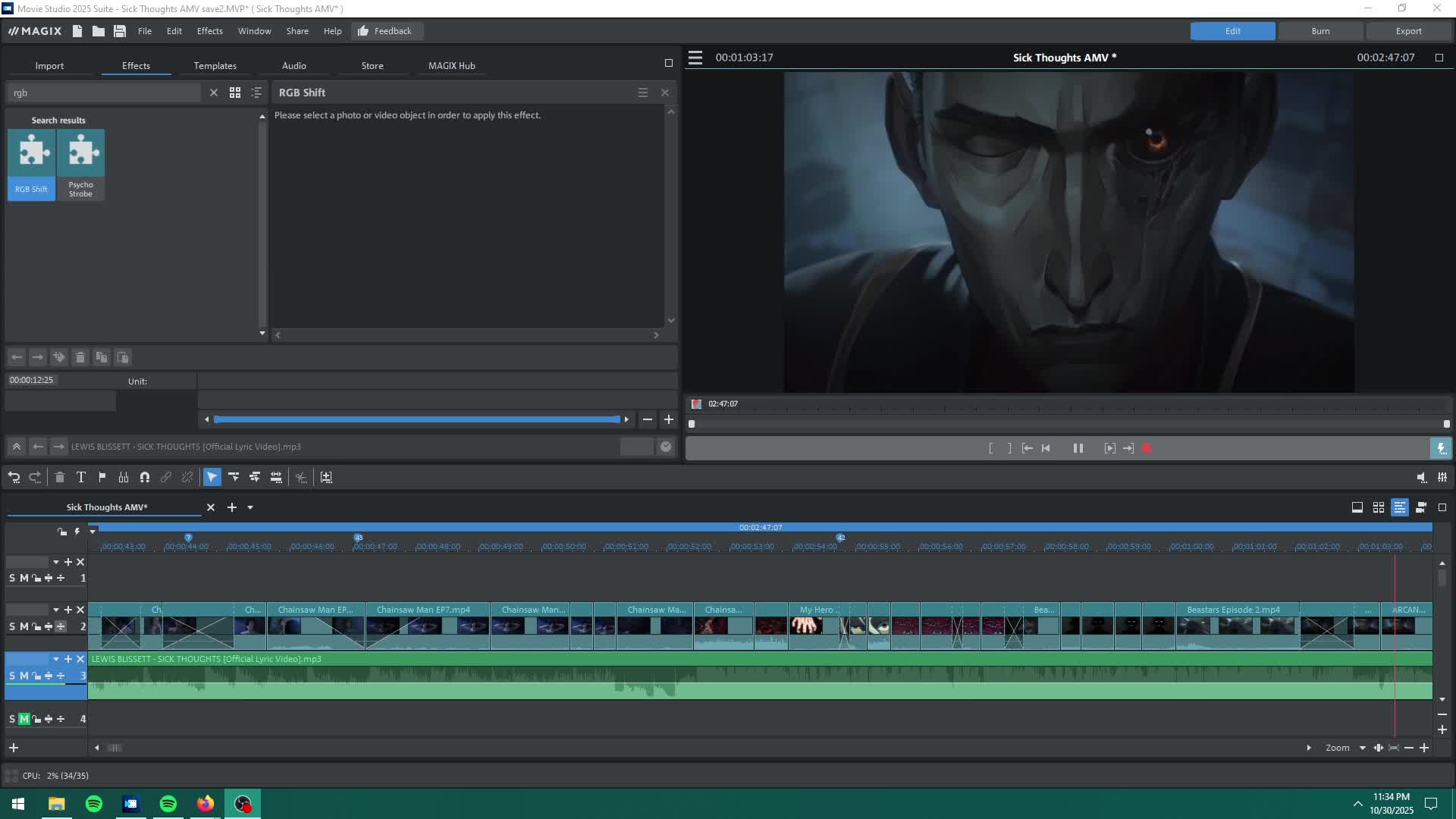Solo track 4
Screen dimensions: 1456x819
click(12, 719)
